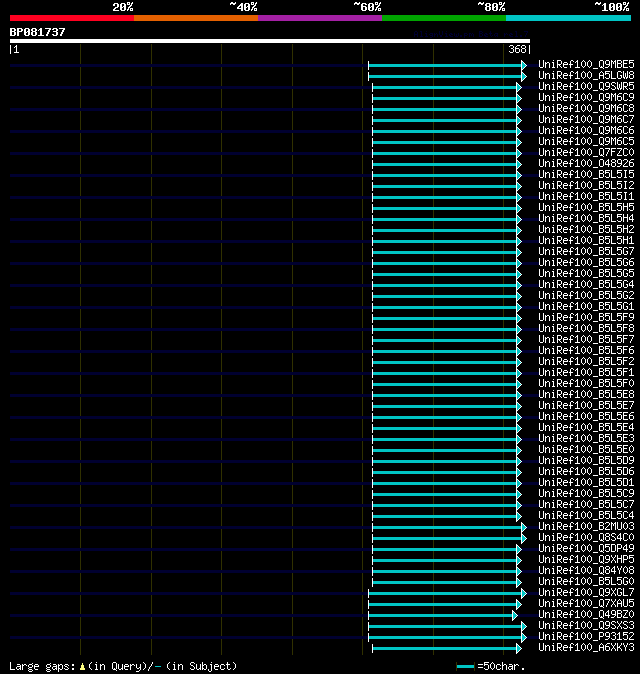Click the UniRef100_B5L5D9 label

click(x=586, y=461)
